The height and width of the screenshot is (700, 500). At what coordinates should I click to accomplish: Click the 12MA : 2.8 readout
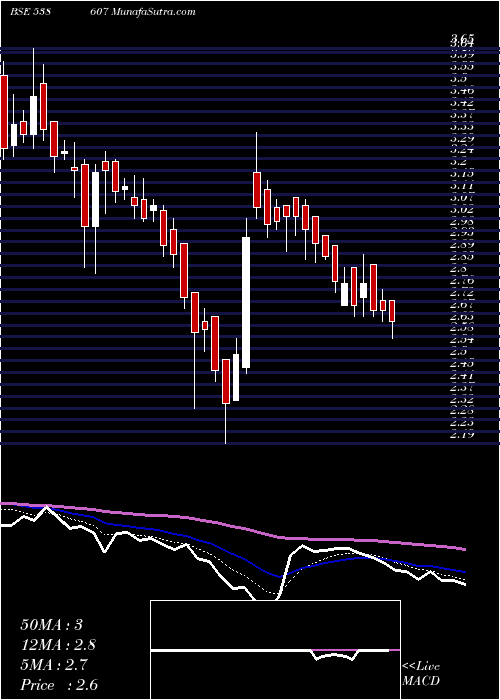pyautogui.click(x=58, y=645)
